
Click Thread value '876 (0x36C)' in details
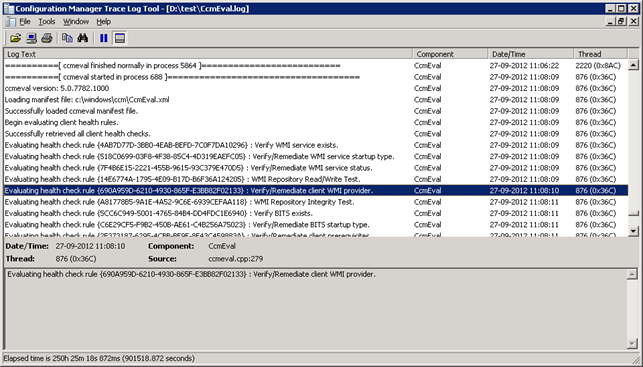point(76,259)
